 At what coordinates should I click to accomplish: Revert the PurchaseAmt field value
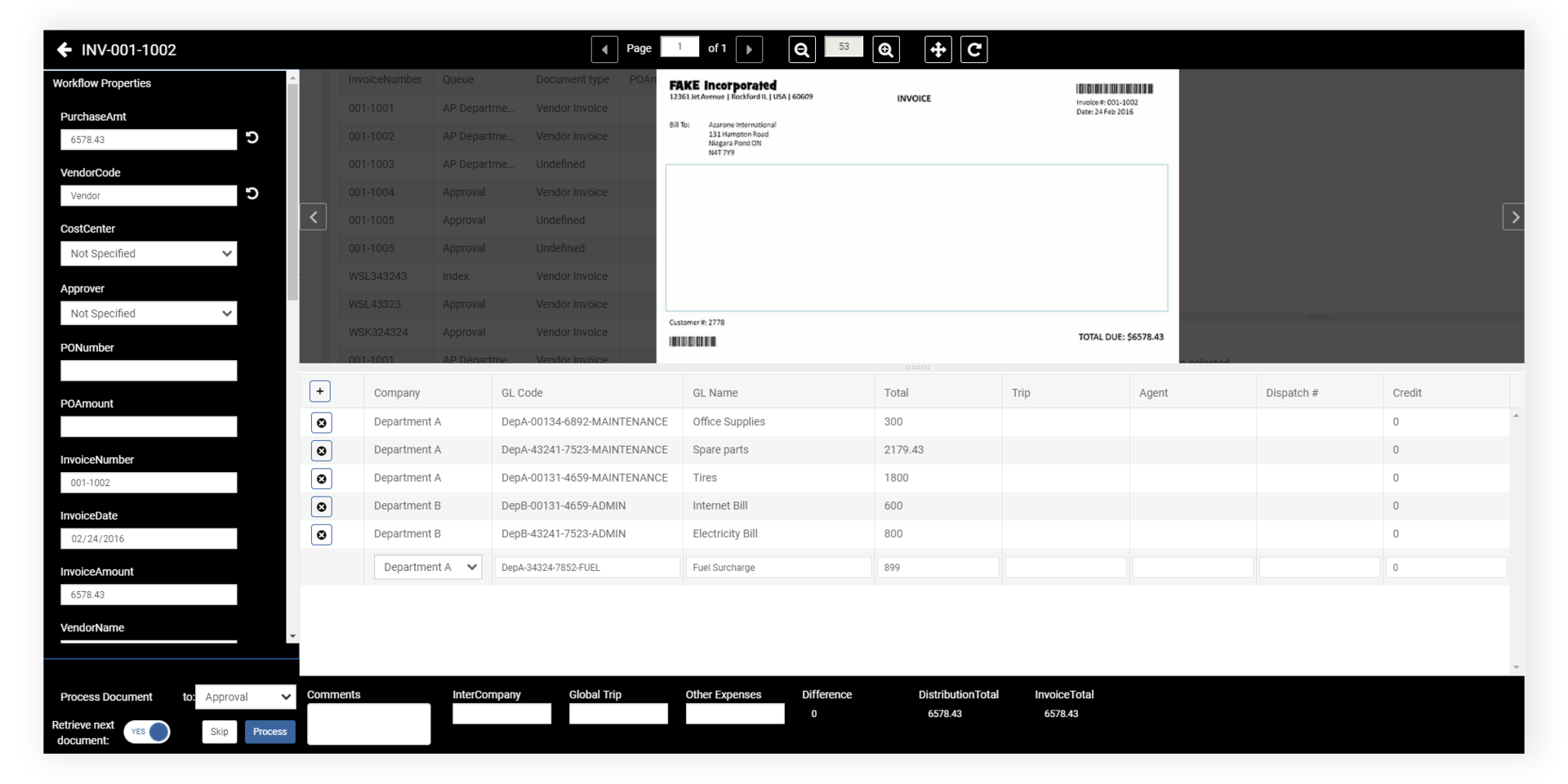252,137
